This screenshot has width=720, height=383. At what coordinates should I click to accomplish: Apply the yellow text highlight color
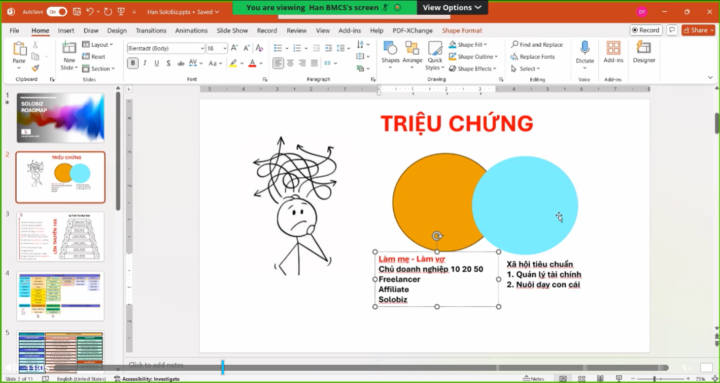click(233, 63)
